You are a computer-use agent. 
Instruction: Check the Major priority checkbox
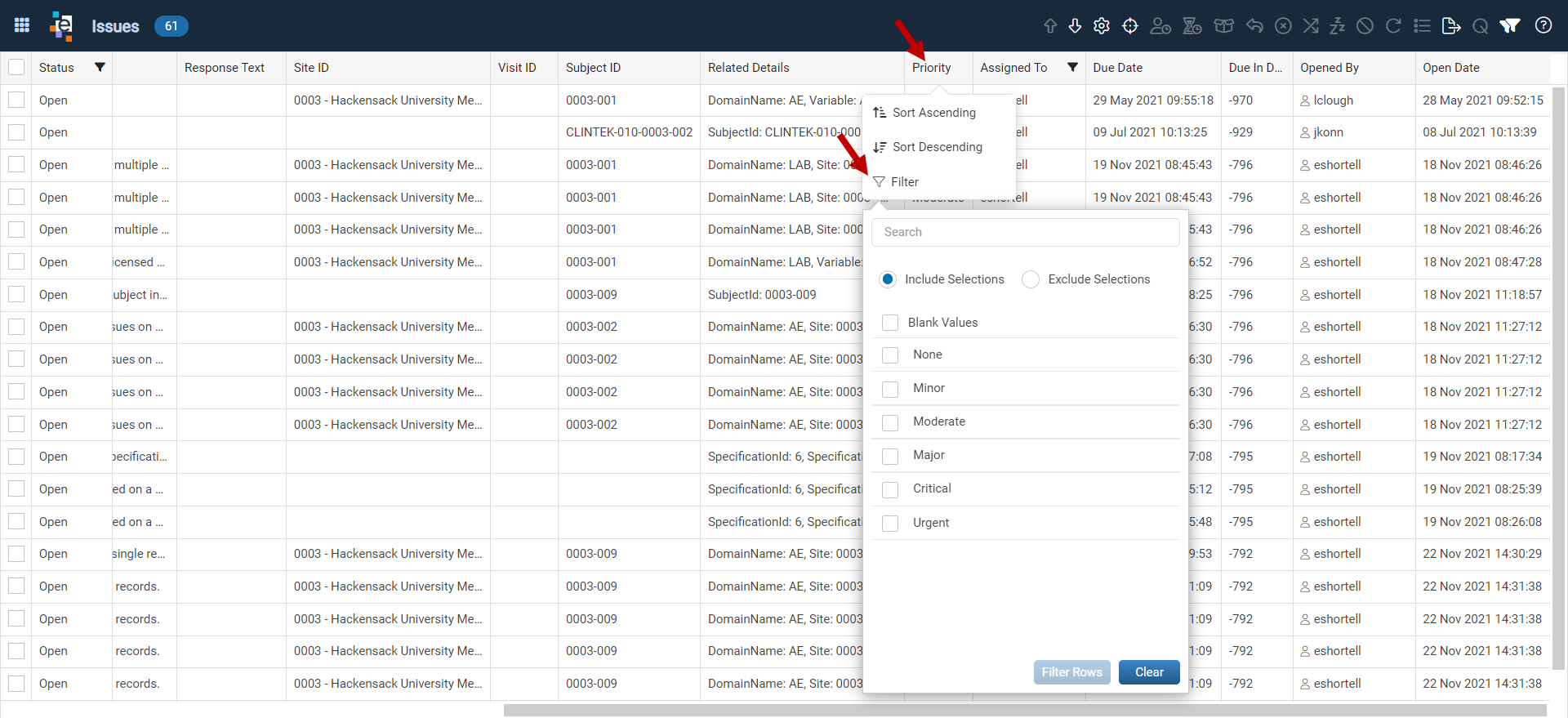point(890,456)
